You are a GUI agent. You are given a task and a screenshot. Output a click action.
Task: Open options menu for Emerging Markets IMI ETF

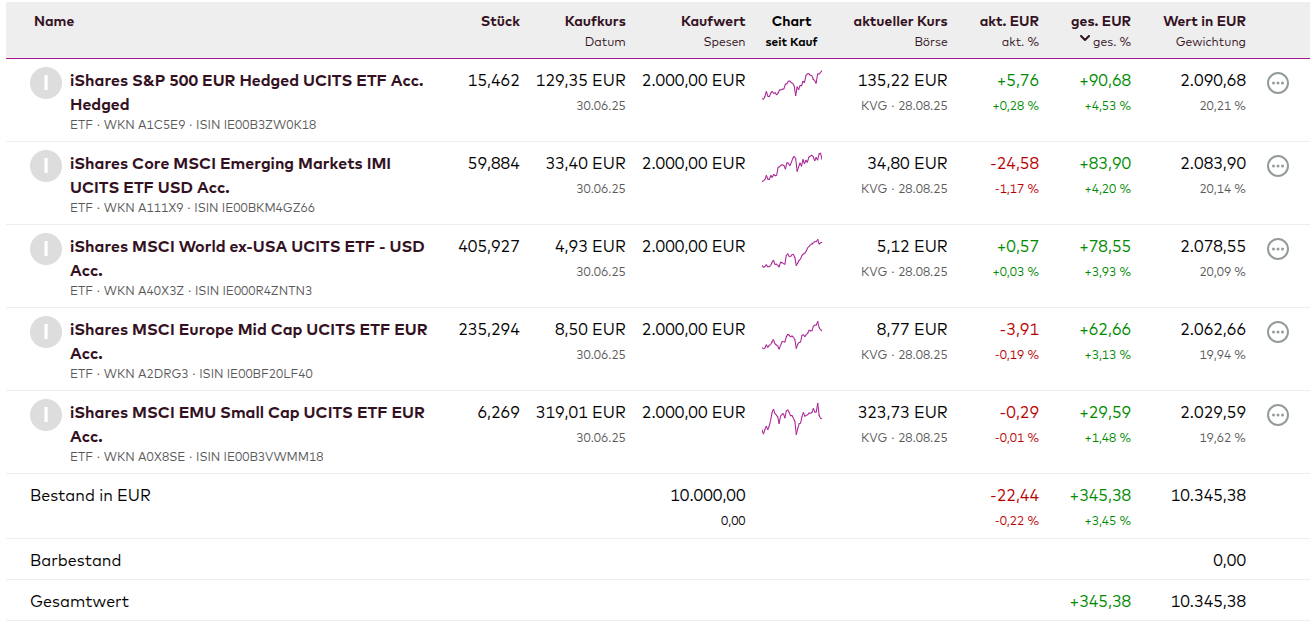tap(1277, 166)
